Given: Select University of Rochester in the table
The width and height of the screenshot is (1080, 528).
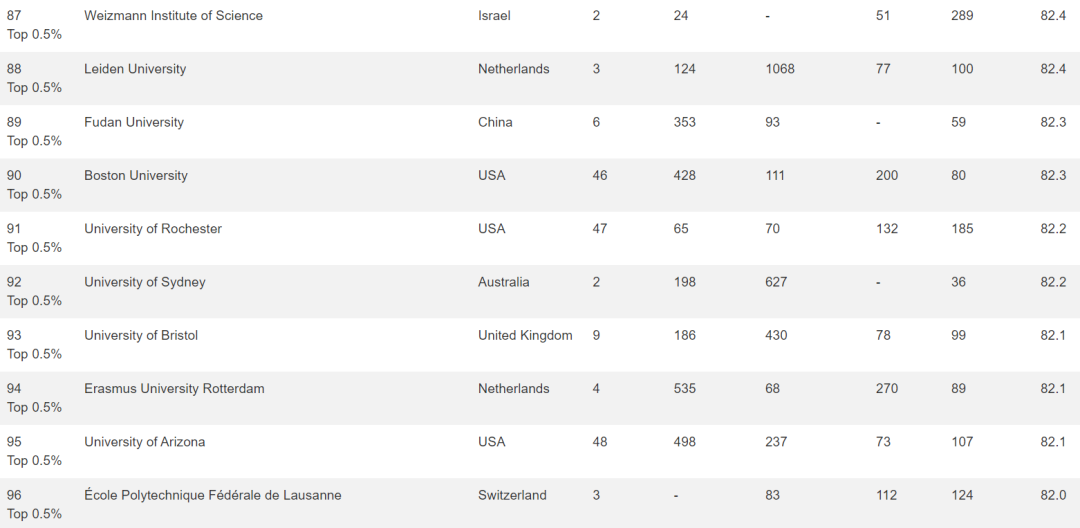Looking at the screenshot, I should pos(153,229).
